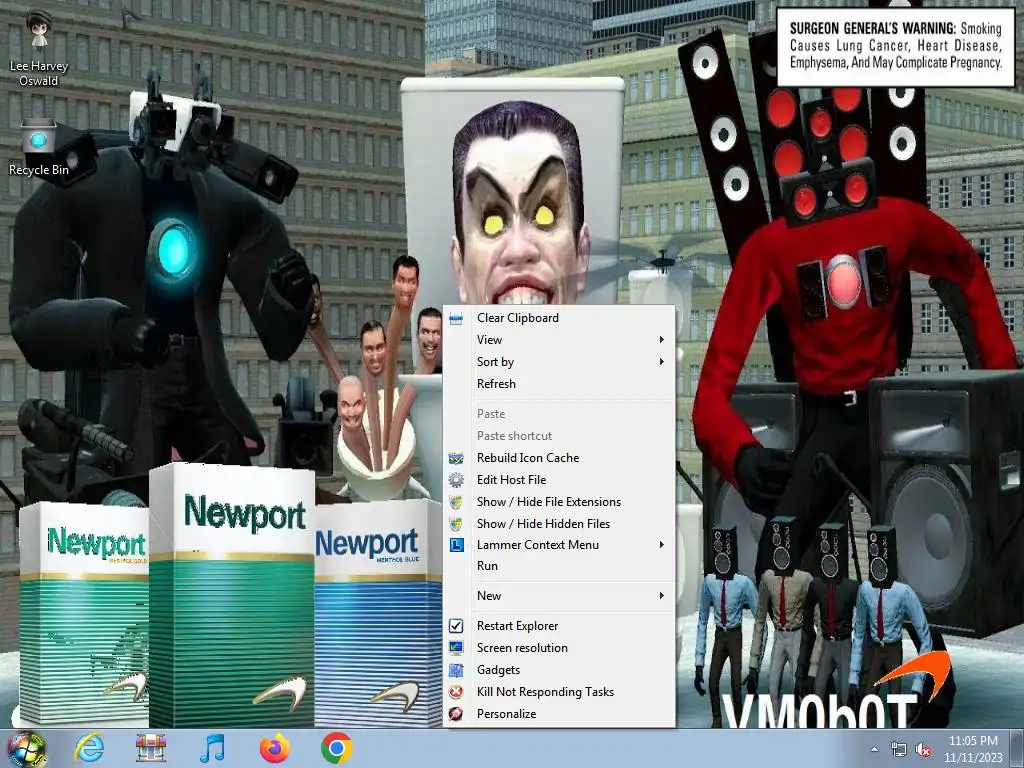
Task: Show hidden tray icons arrow
Action: pyautogui.click(x=874, y=749)
